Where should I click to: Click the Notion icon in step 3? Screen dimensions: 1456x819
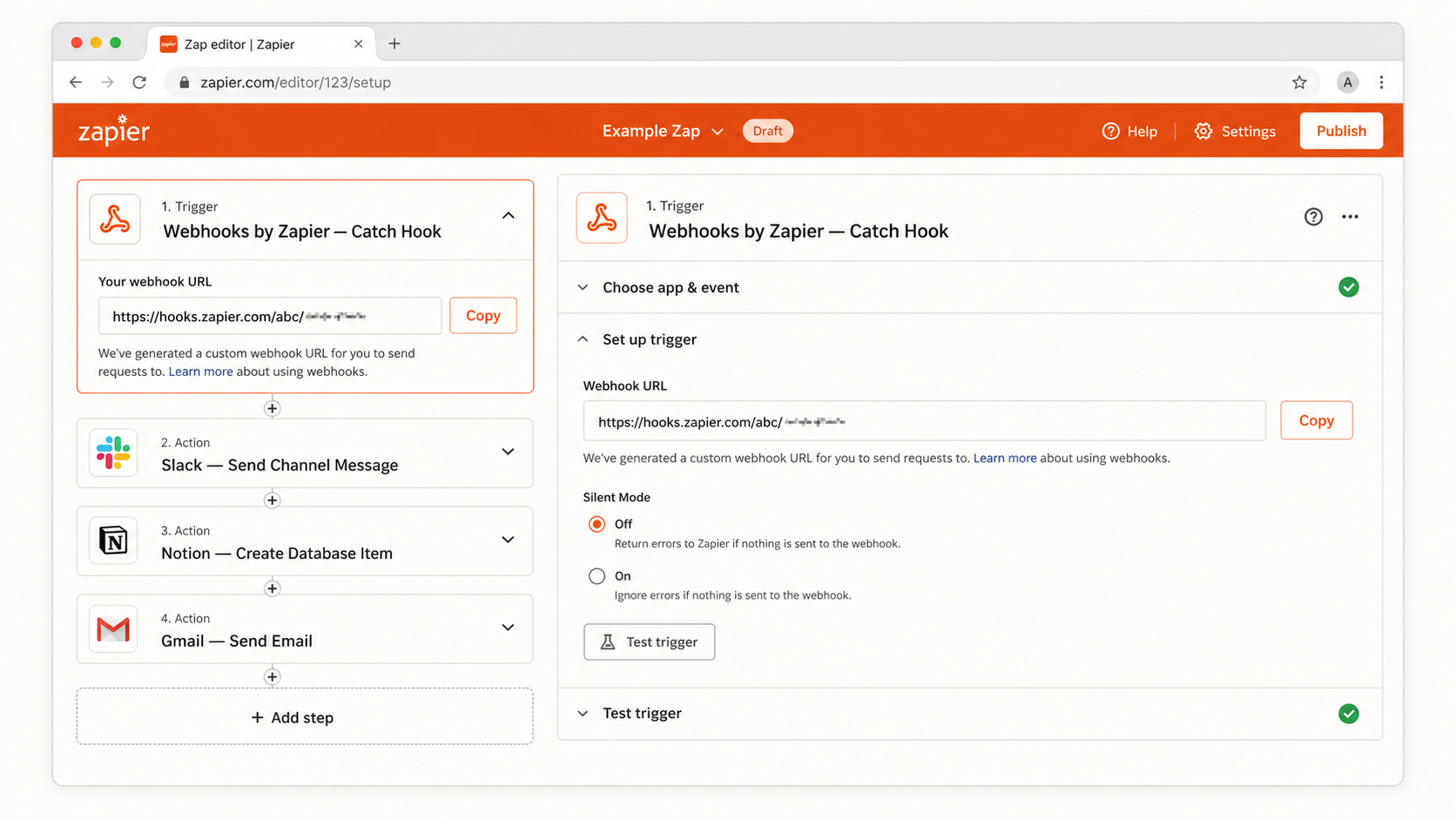[x=114, y=540]
